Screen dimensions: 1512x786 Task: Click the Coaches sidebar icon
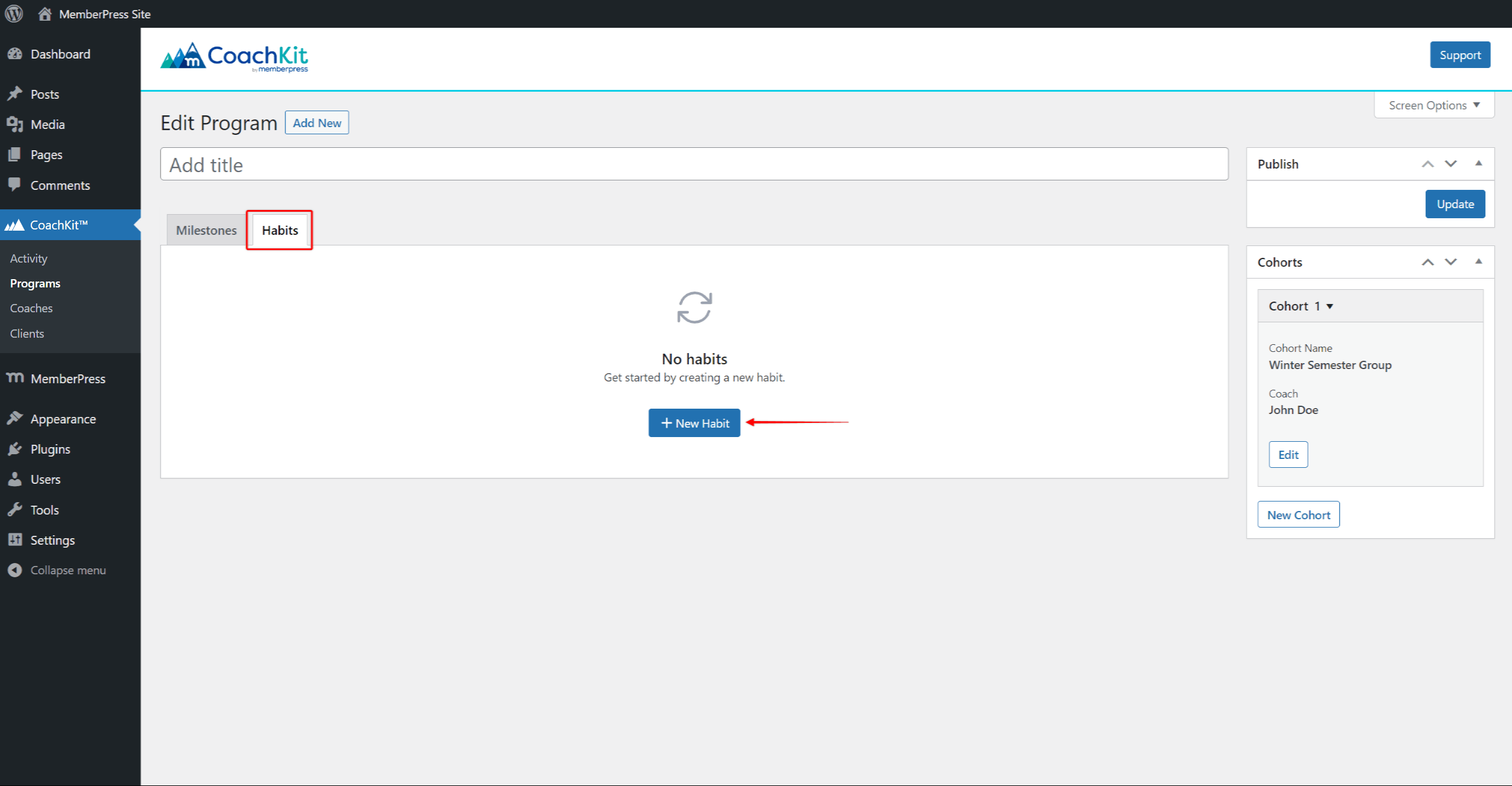tap(29, 307)
